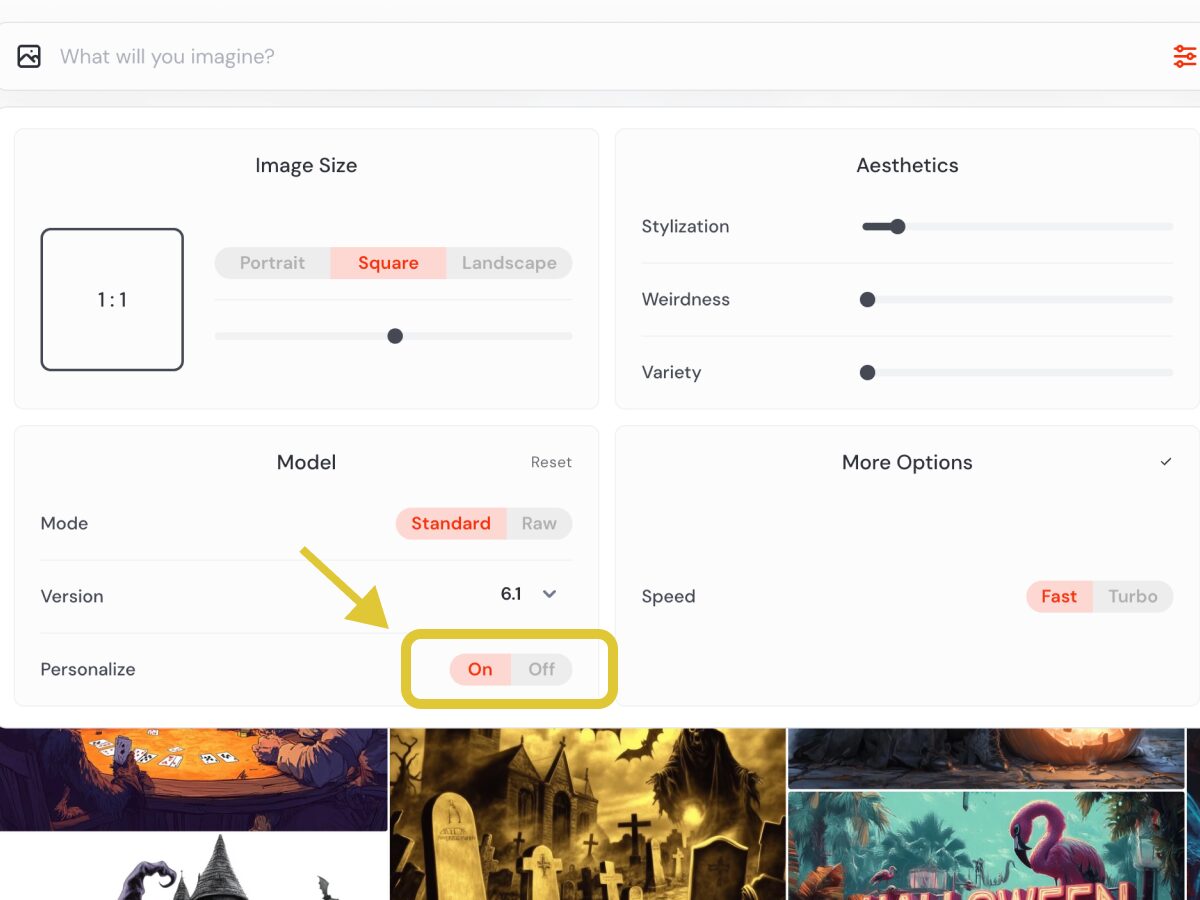Click the image upload icon in prompt bar
This screenshot has width=1200, height=900.
(29, 56)
